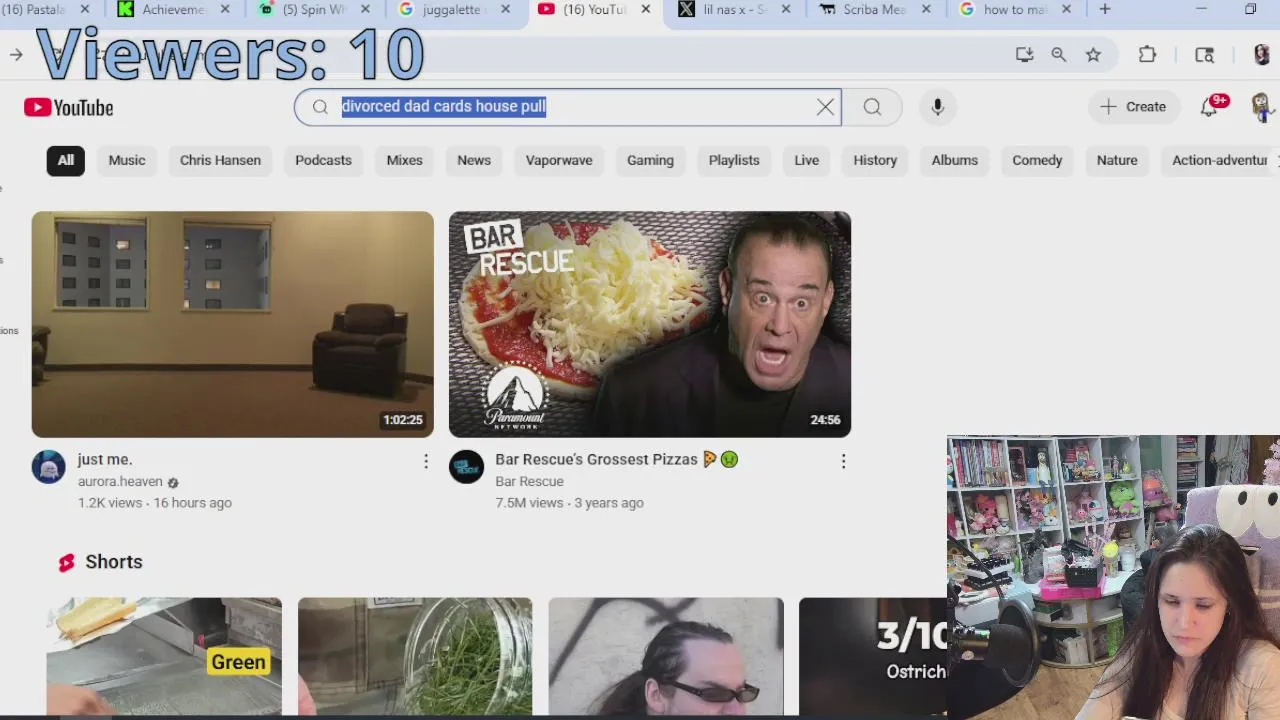Open the notifications bell

1209,107
